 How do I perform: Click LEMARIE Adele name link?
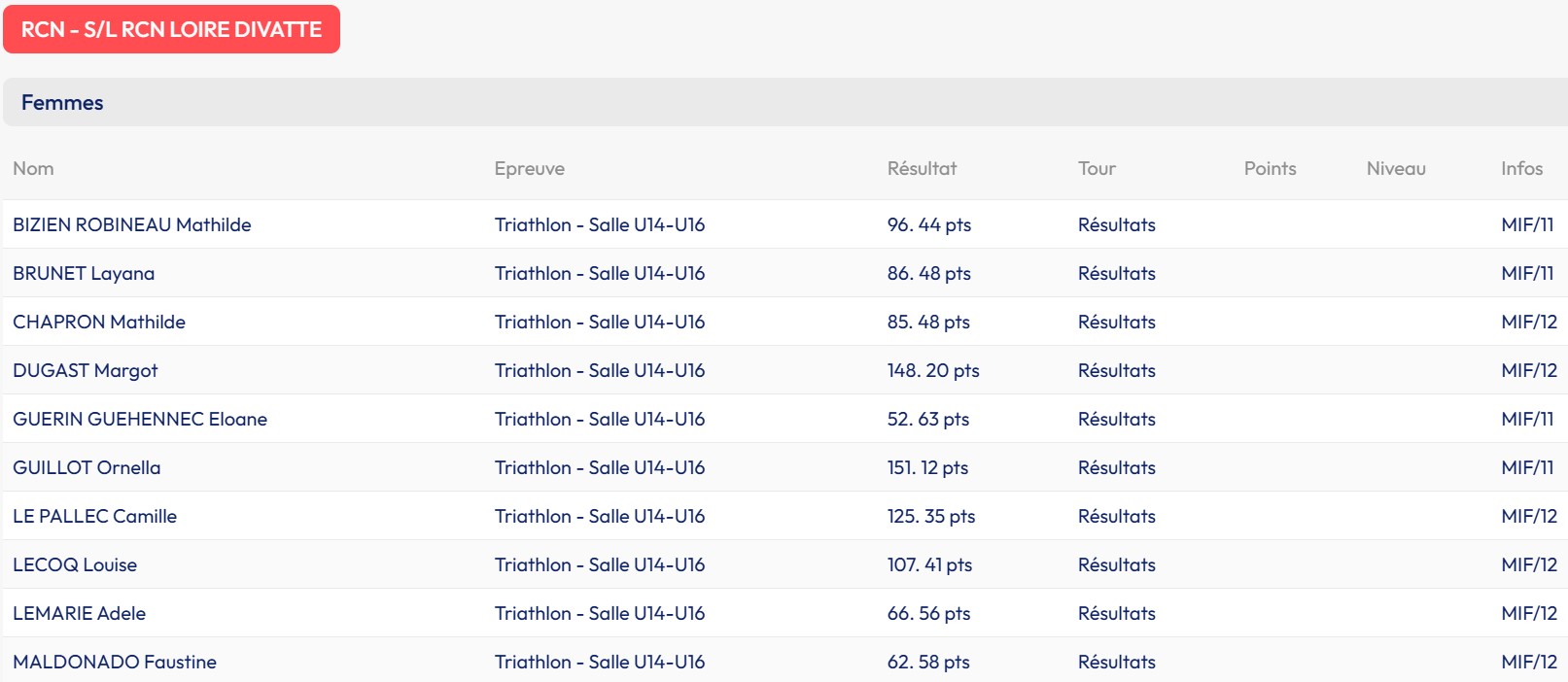point(79,613)
